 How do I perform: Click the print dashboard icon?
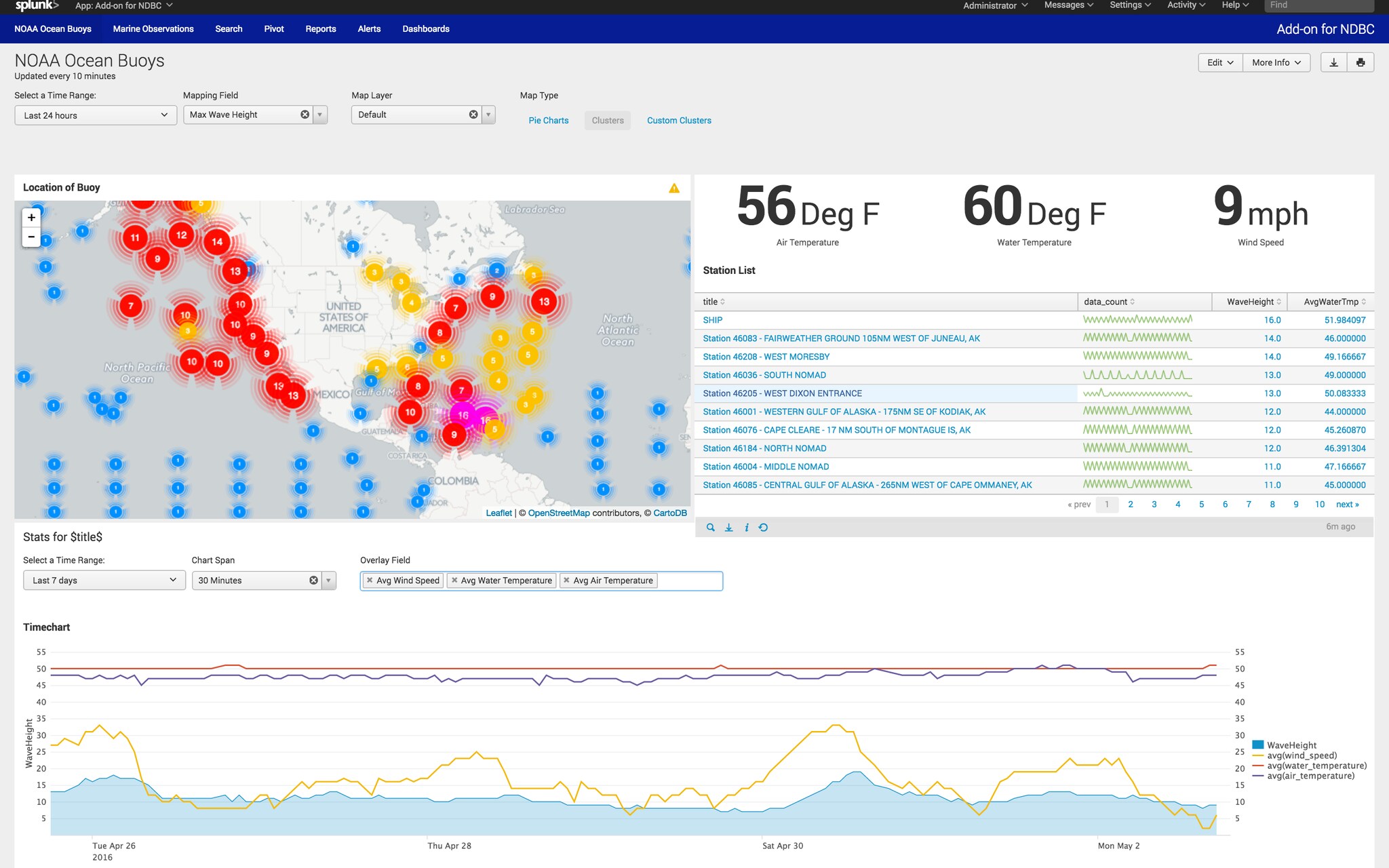(x=1361, y=62)
